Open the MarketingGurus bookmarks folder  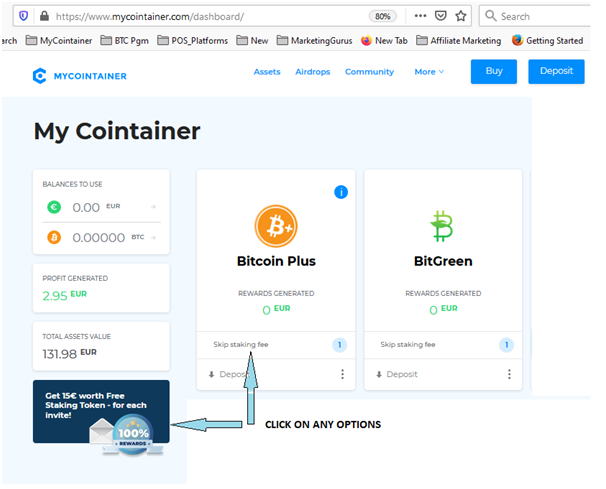point(315,40)
